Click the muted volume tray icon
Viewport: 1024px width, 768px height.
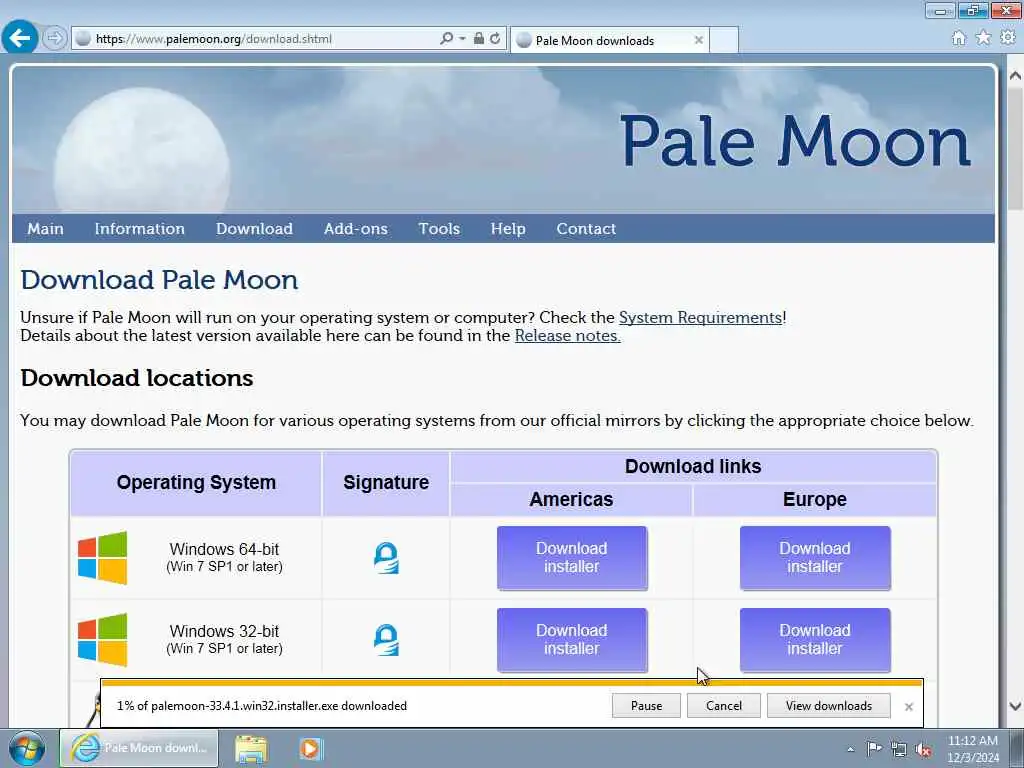click(923, 749)
